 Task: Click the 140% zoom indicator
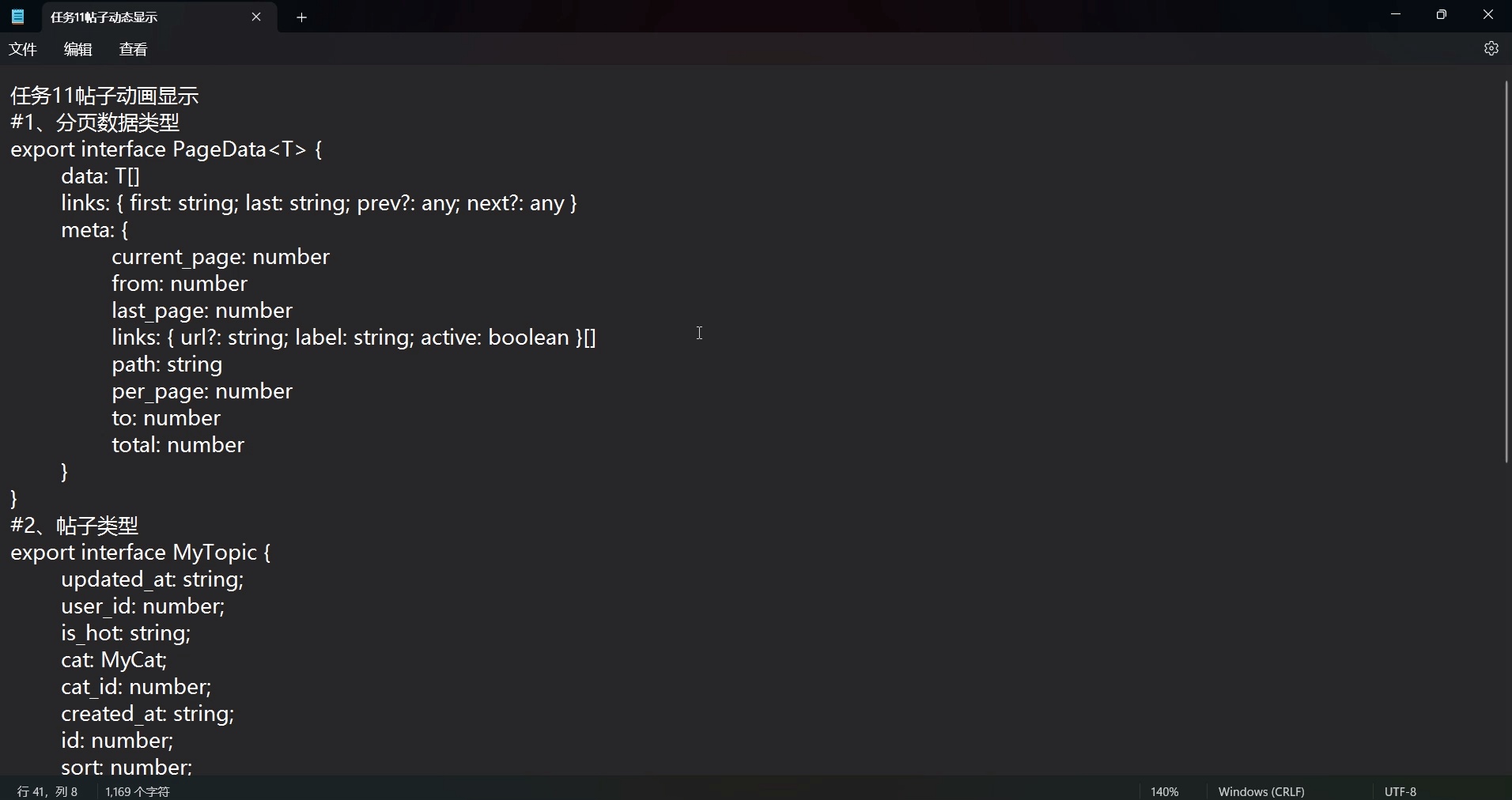click(1165, 791)
